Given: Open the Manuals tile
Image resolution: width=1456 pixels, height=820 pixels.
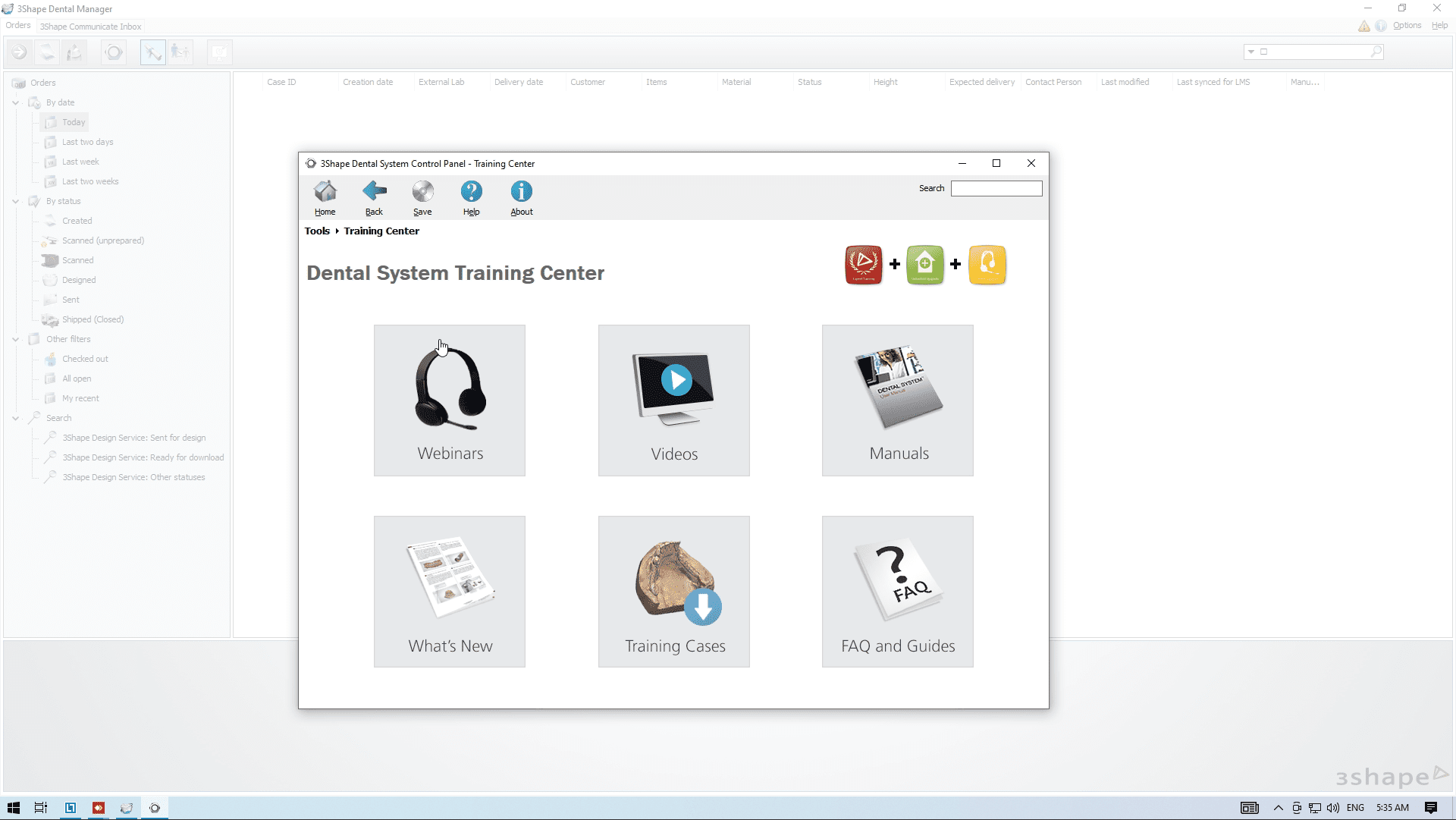Looking at the screenshot, I should tap(897, 401).
